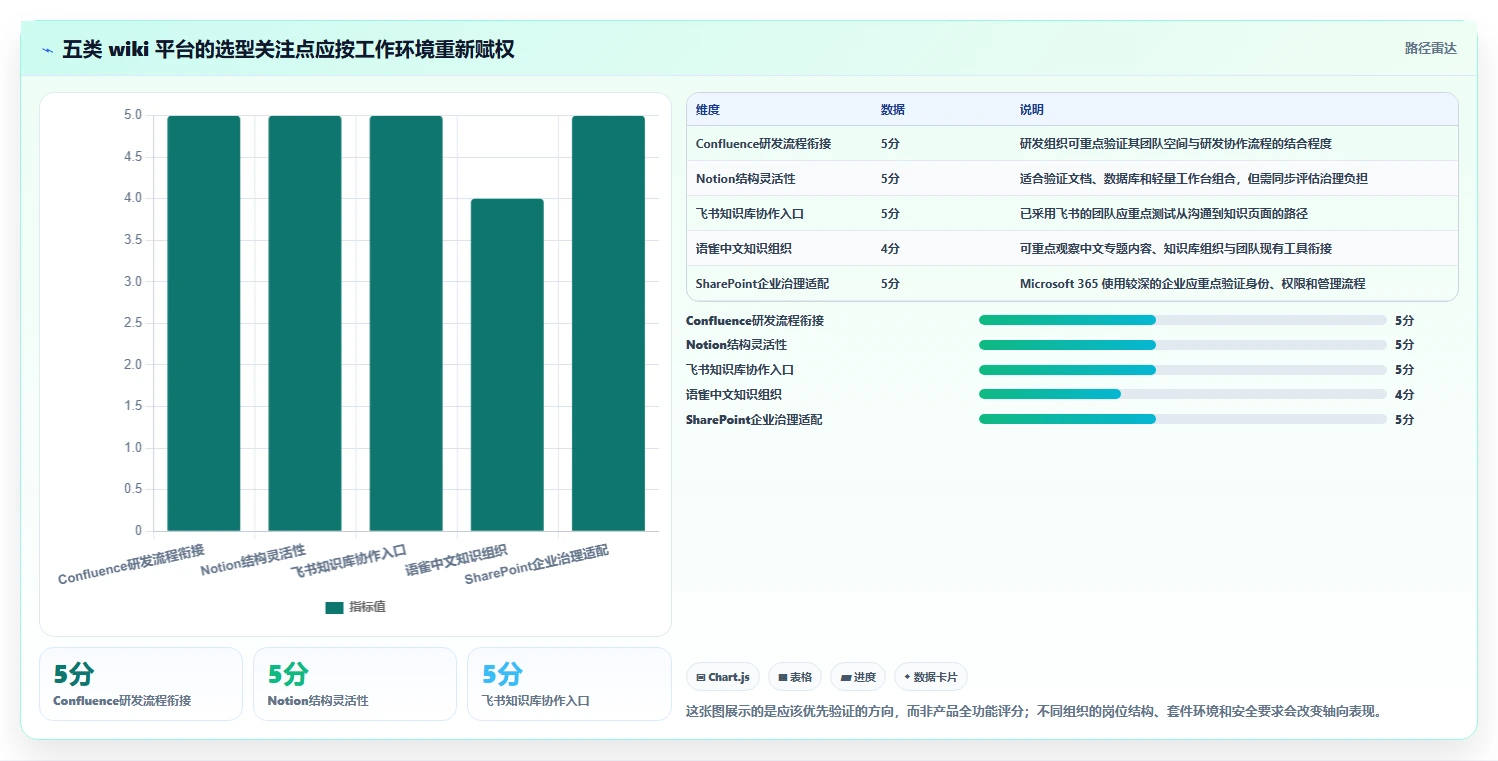Click the 指标值 legend color box

(334, 608)
